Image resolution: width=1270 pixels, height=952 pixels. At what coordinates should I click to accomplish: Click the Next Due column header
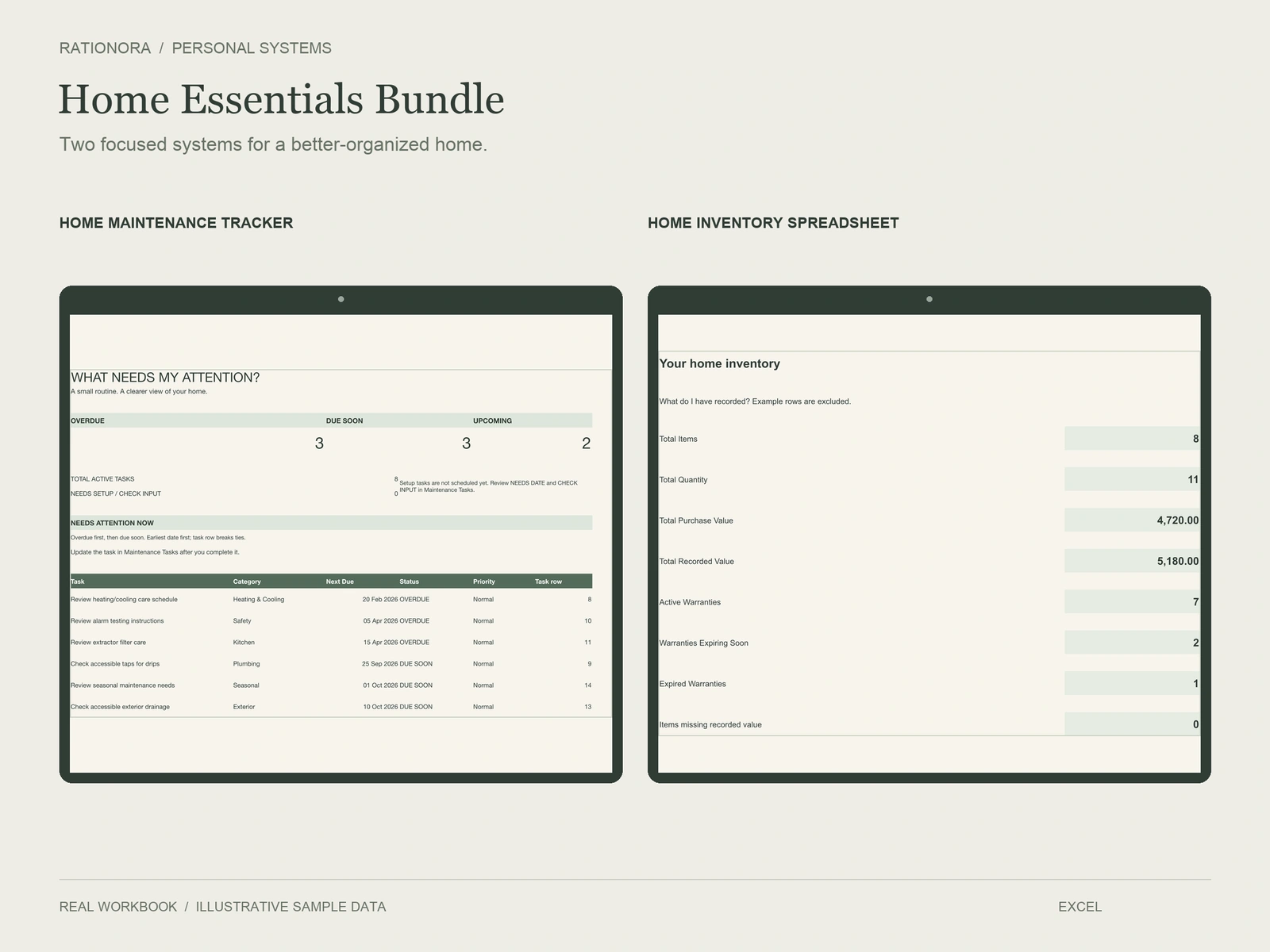click(x=340, y=582)
